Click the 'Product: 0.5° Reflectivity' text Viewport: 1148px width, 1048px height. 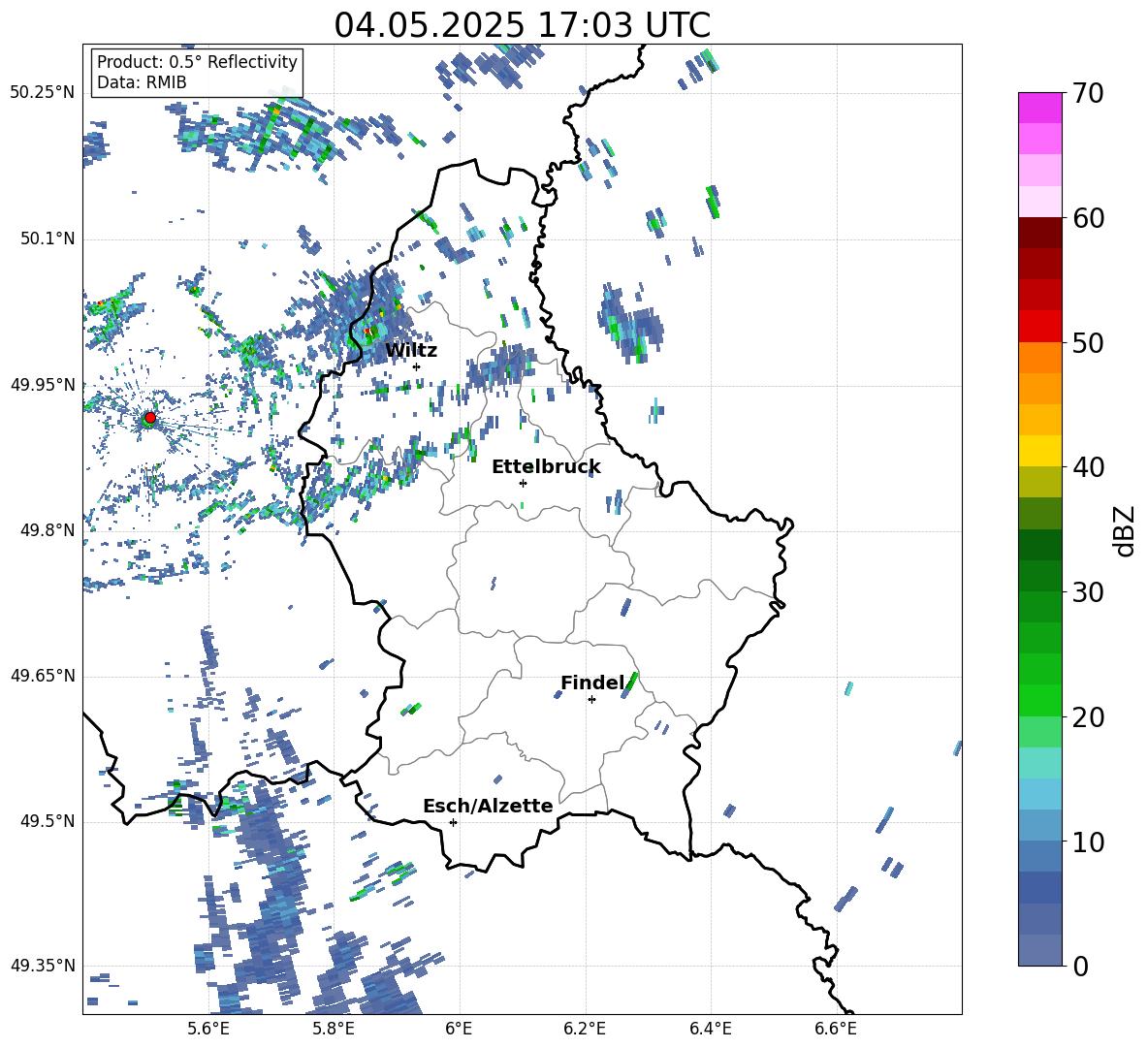coord(197,62)
